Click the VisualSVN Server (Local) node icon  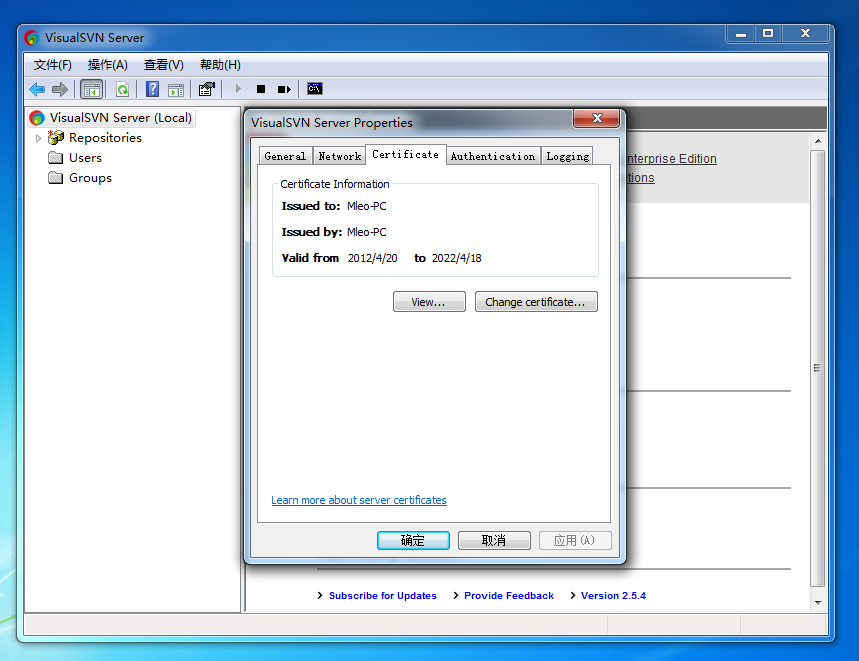tap(37, 118)
